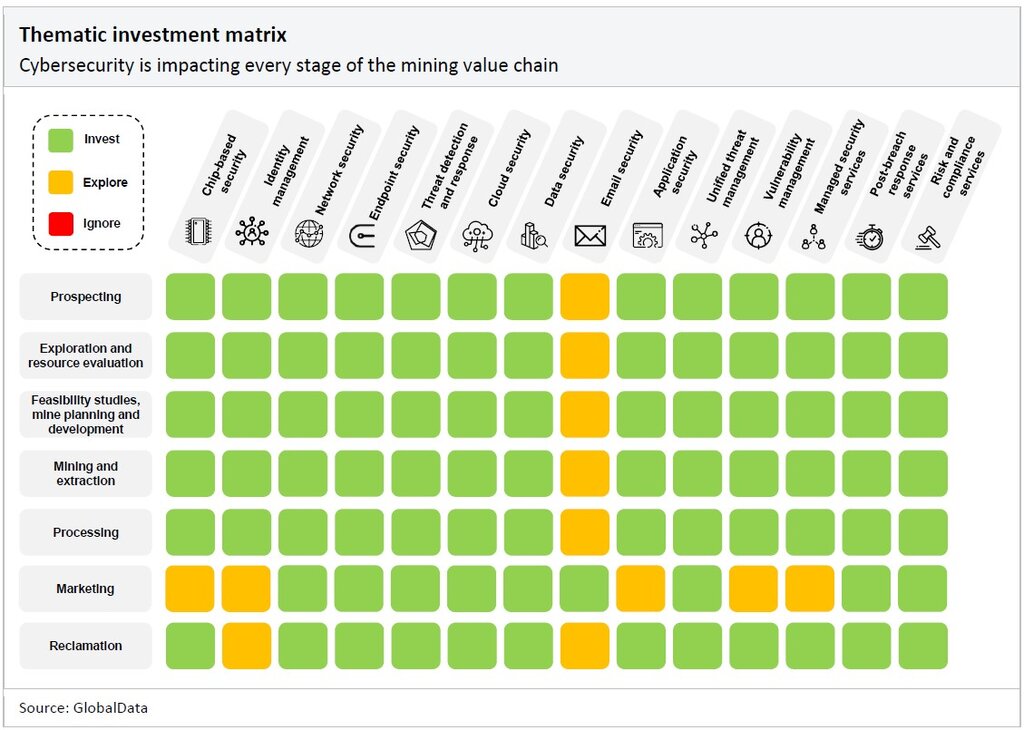Select the Prospecting row label
Screen dimensions: 1024x730
[x=86, y=297]
